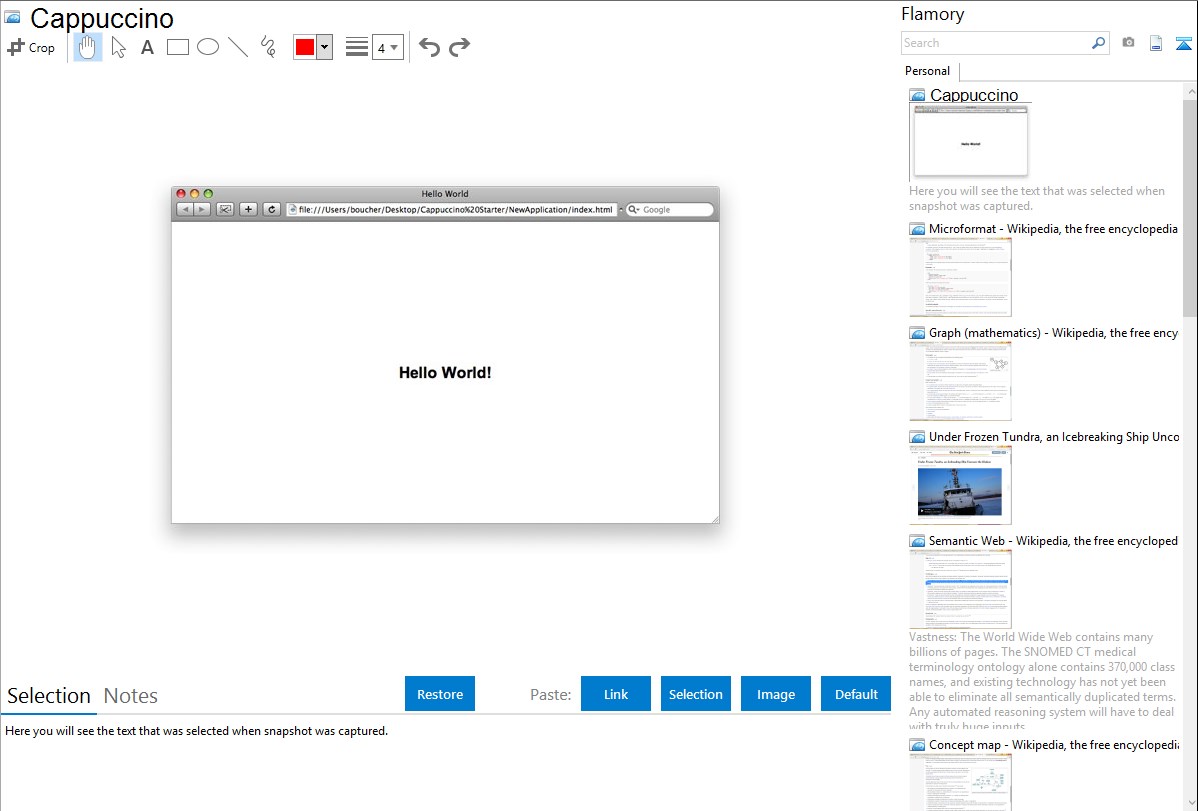Paste as Selection button
Screen dimensions: 1198x811
(x=695, y=694)
